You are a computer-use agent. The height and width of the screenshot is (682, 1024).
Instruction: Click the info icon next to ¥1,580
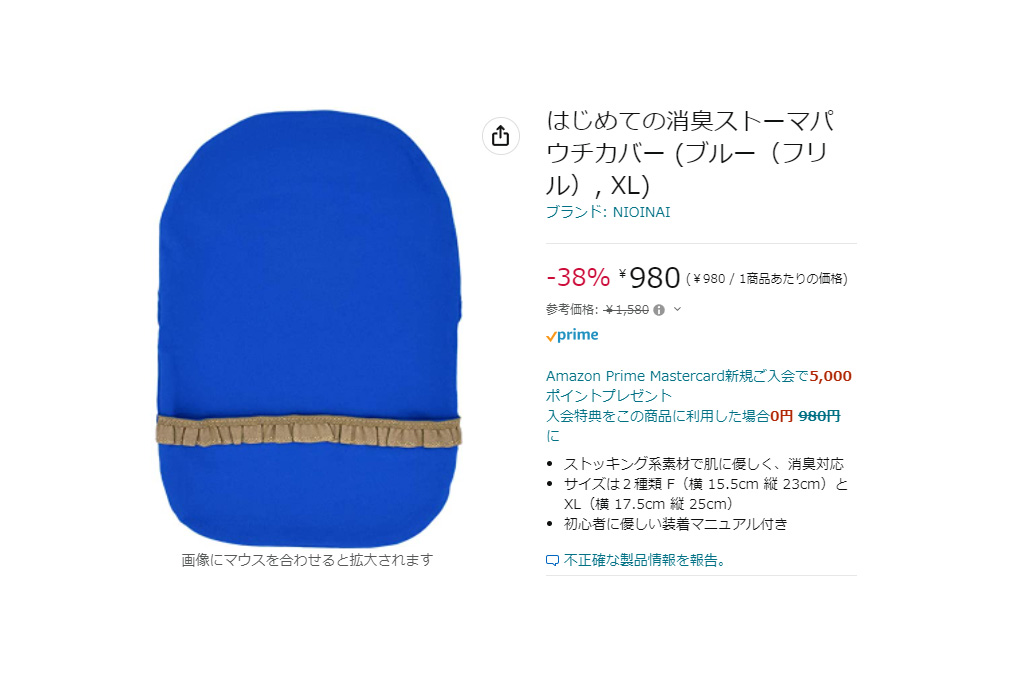click(x=659, y=310)
